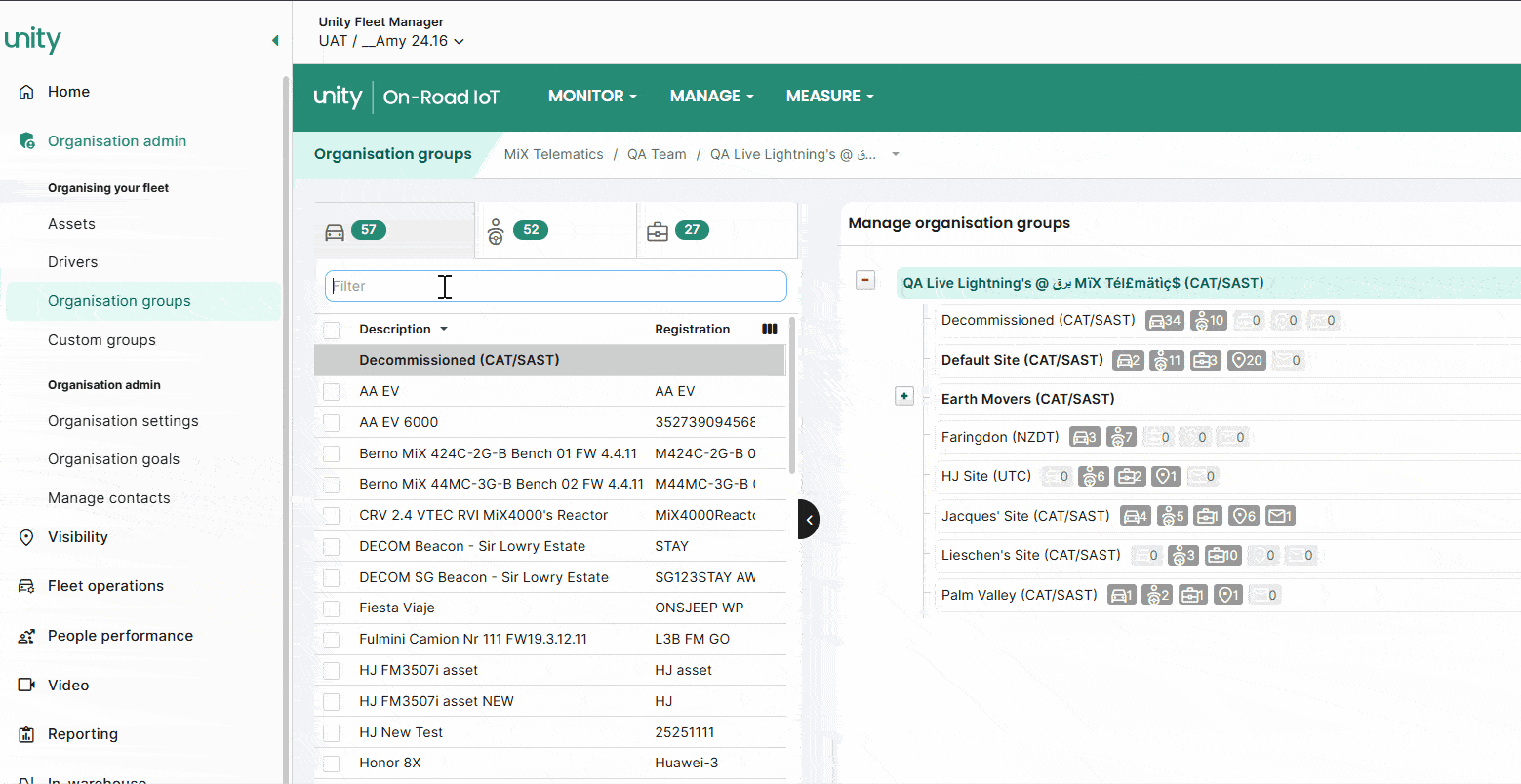Screen dimensions: 1521x784
Task: Click the Lieschen's Site briefcase badge showing 10
Action: pyautogui.click(x=1223, y=556)
